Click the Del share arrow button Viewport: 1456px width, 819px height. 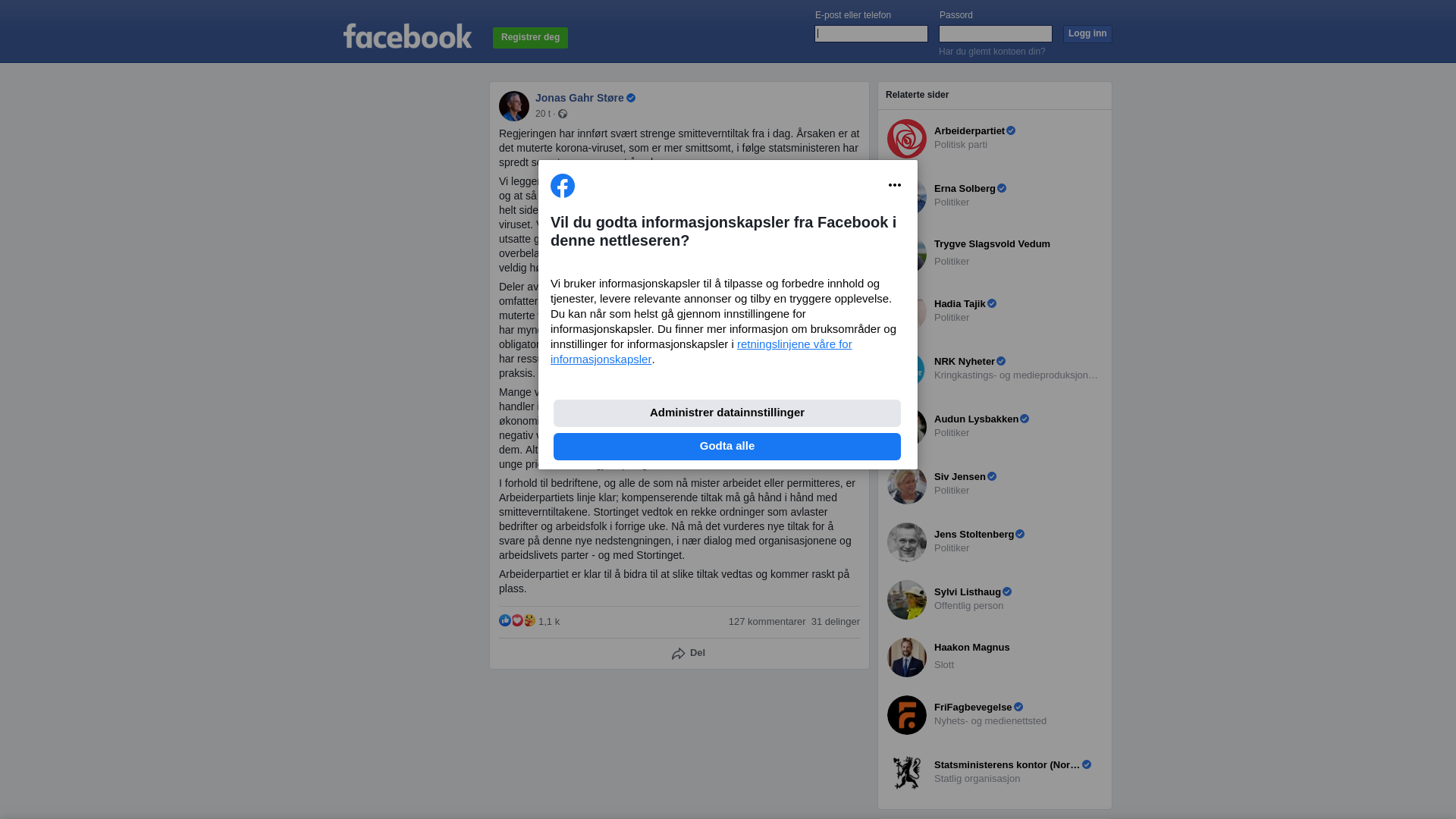(x=689, y=653)
